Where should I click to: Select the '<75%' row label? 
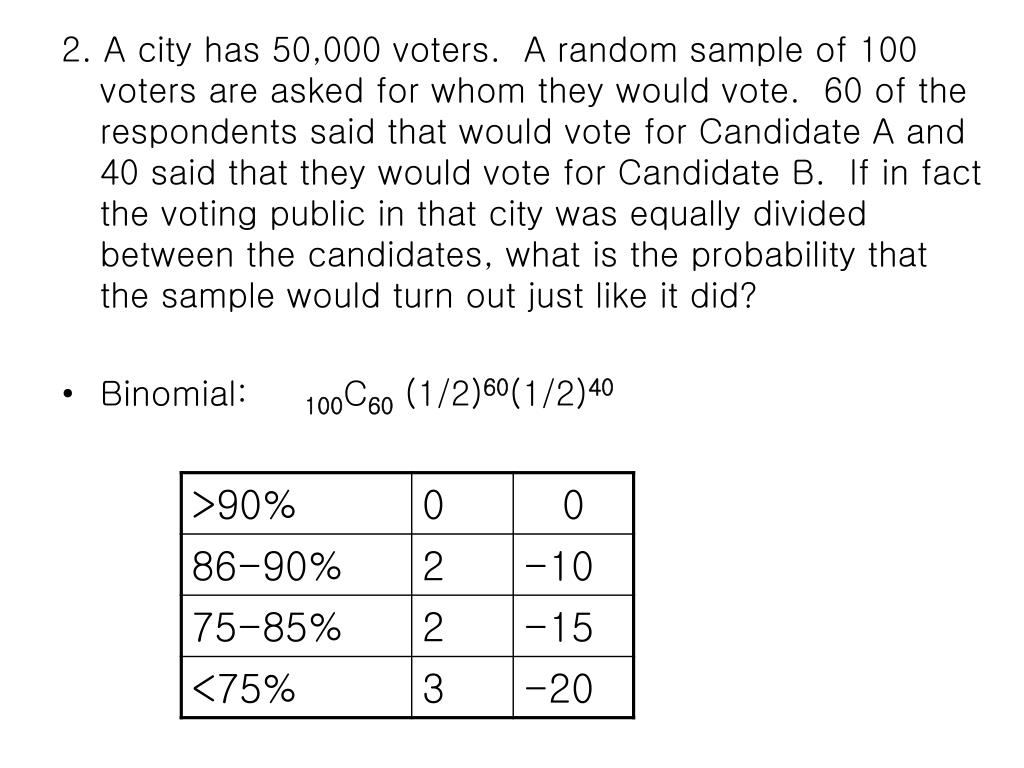tap(296, 687)
